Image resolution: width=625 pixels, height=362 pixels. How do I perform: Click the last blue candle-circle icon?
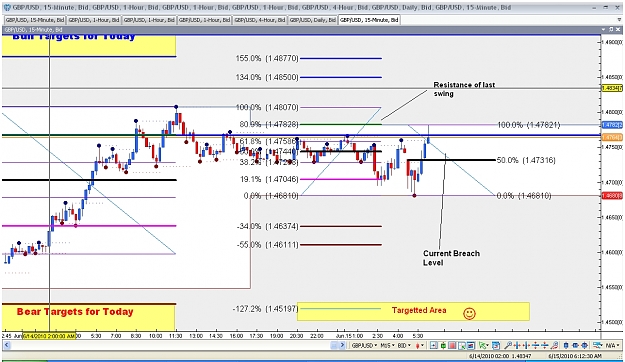(x=585, y=345)
